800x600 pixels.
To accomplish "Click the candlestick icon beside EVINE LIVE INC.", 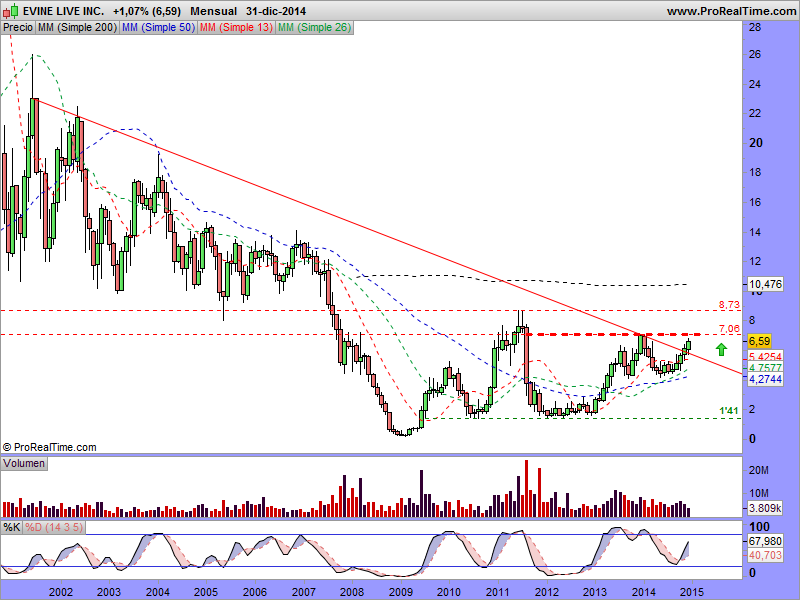I will pyautogui.click(x=11, y=11).
